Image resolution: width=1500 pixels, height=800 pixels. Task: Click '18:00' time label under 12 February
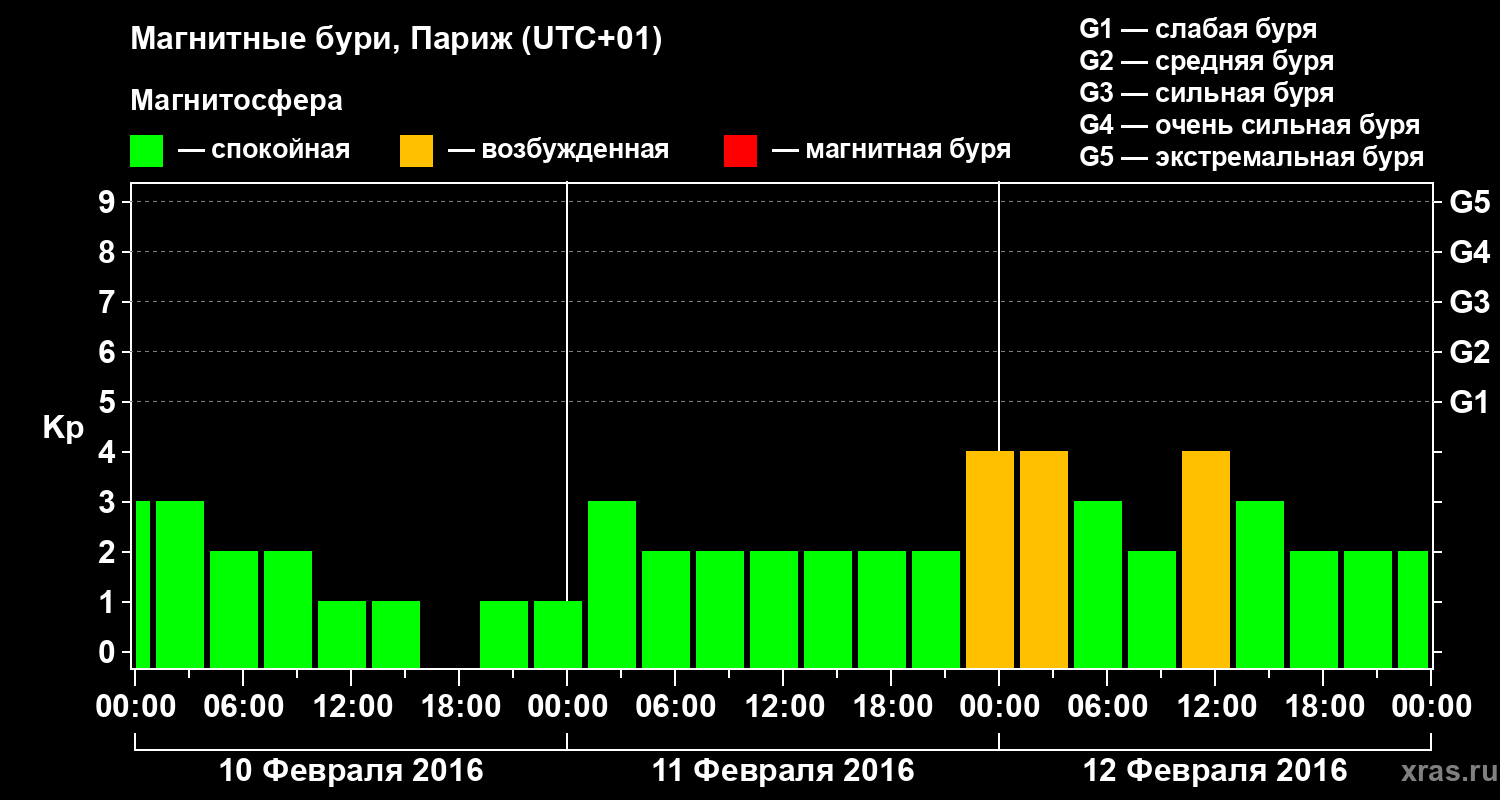[x=1323, y=707]
